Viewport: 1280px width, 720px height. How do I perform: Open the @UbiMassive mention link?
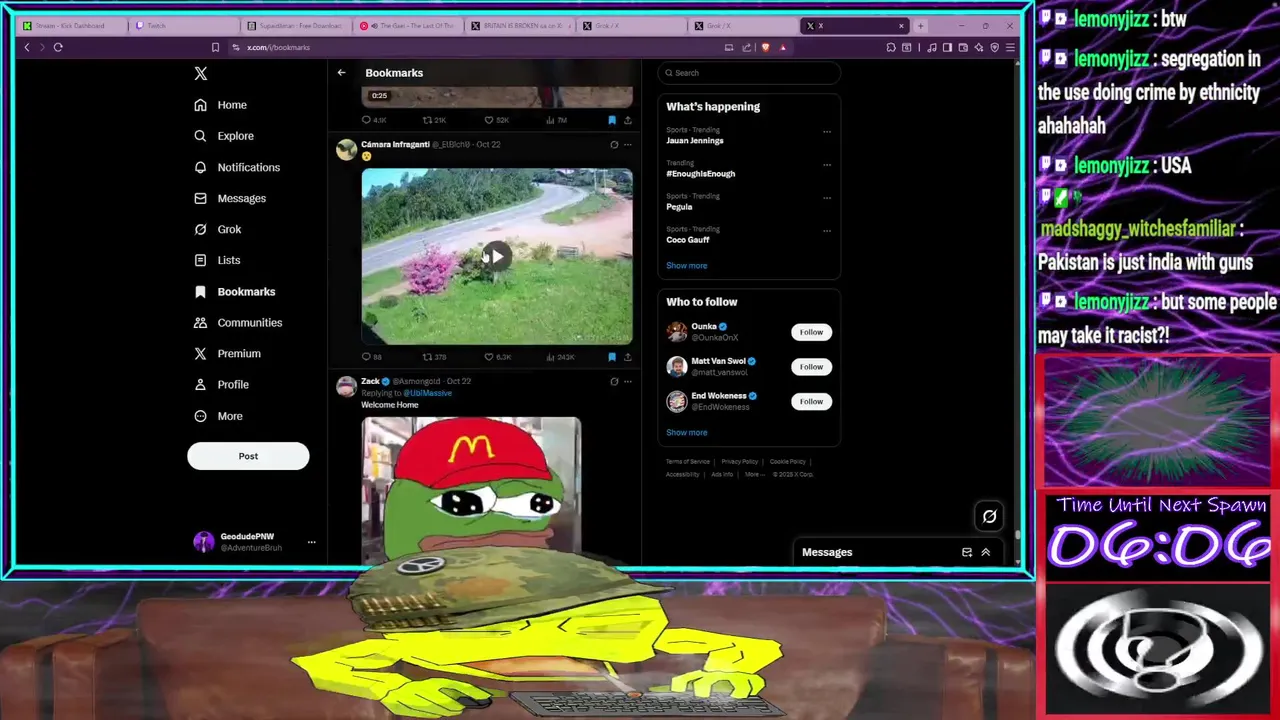pyautogui.click(x=427, y=393)
